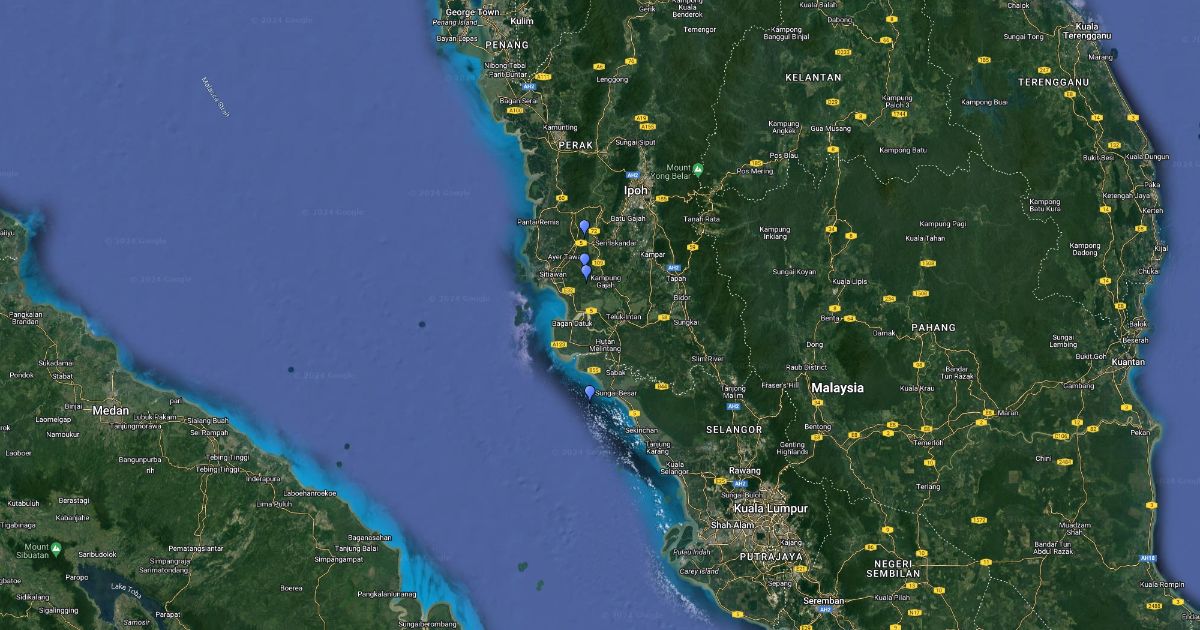This screenshot has height=630, width=1200.
Task: Select the Ipoh city label
Action: [x=636, y=190]
